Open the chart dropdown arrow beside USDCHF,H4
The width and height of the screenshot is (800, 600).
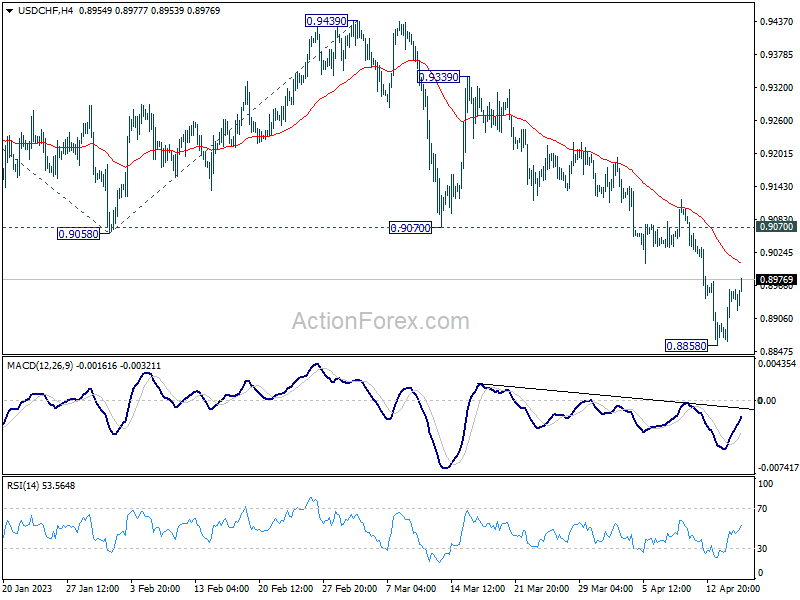click(x=10, y=11)
